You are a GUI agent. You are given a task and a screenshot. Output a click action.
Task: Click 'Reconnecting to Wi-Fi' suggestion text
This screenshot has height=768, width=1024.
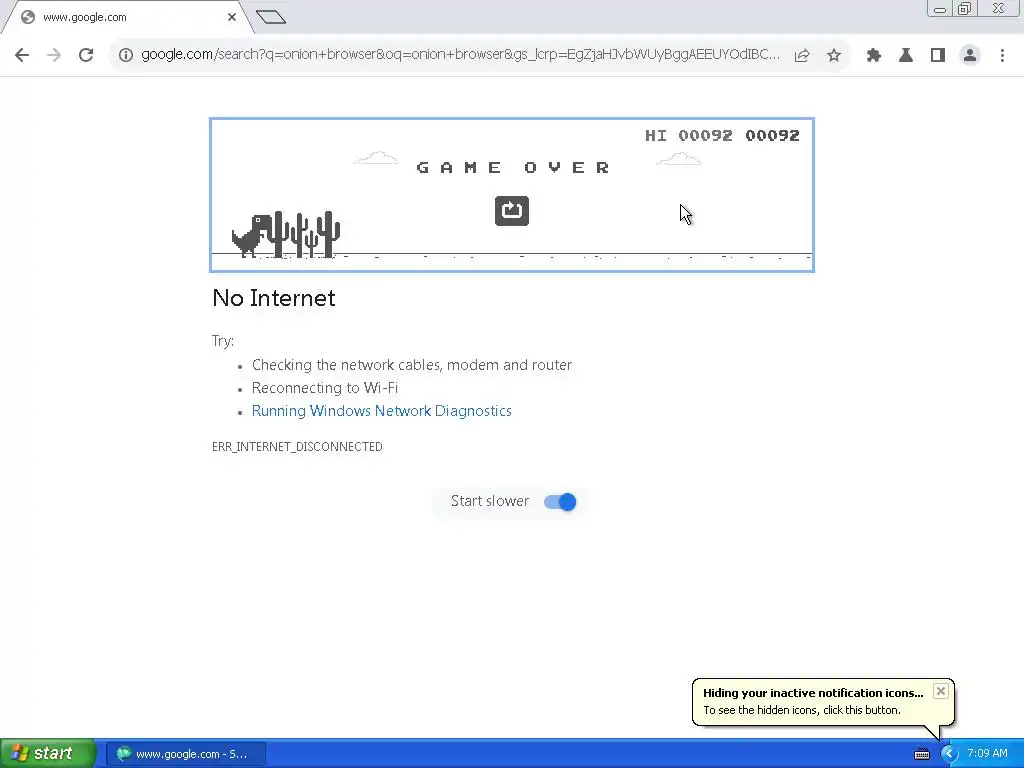(325, 388)
